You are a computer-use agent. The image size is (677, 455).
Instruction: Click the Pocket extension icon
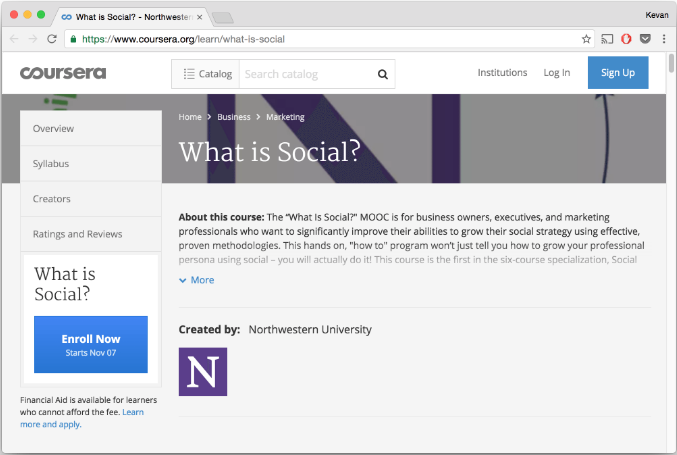645,39
